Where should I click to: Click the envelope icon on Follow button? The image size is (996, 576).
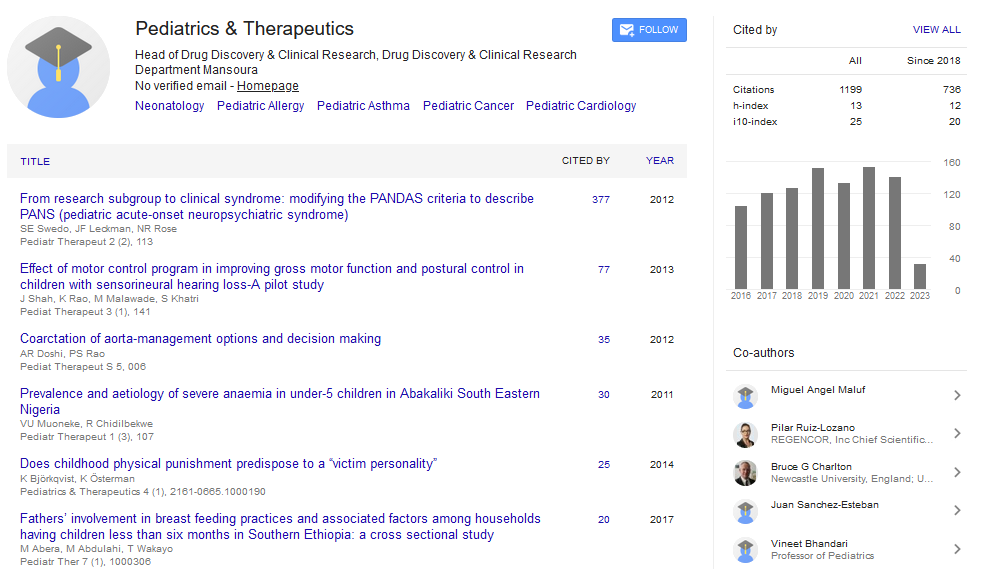[x=626, y=30]
